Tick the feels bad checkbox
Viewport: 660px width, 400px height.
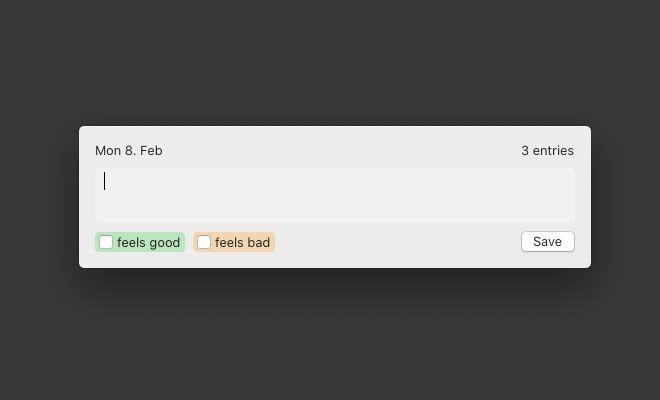click(x=204, y=242)
